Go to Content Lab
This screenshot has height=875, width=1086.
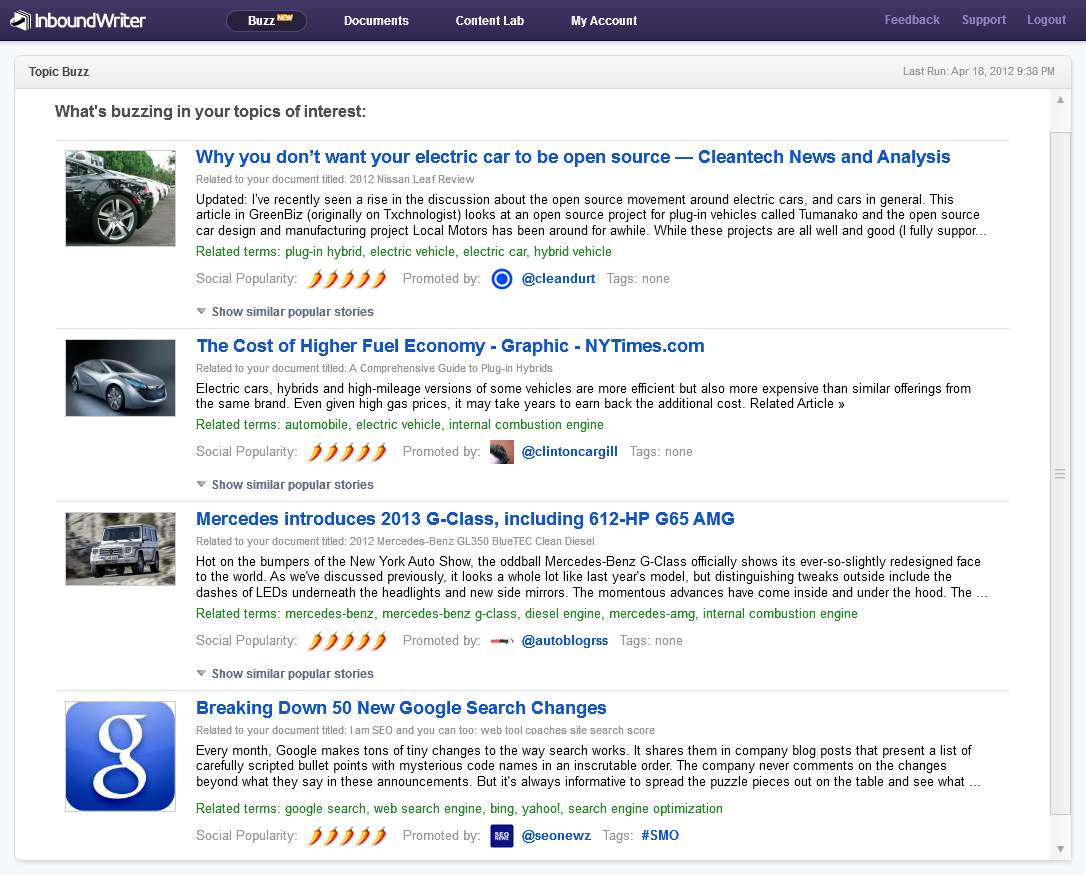coord(490,21)
